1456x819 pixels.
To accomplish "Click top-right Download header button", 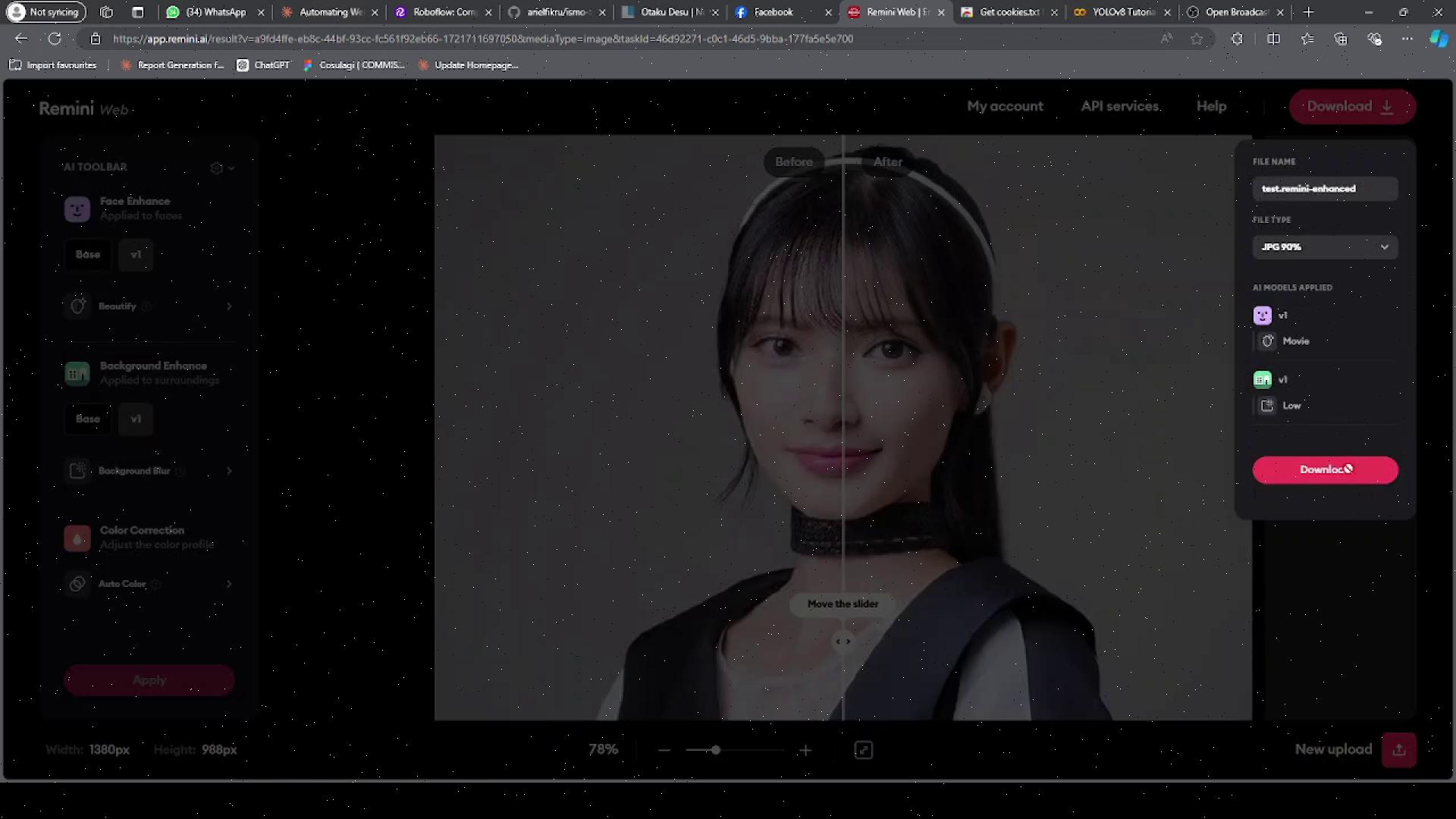I will point(1352,107).
